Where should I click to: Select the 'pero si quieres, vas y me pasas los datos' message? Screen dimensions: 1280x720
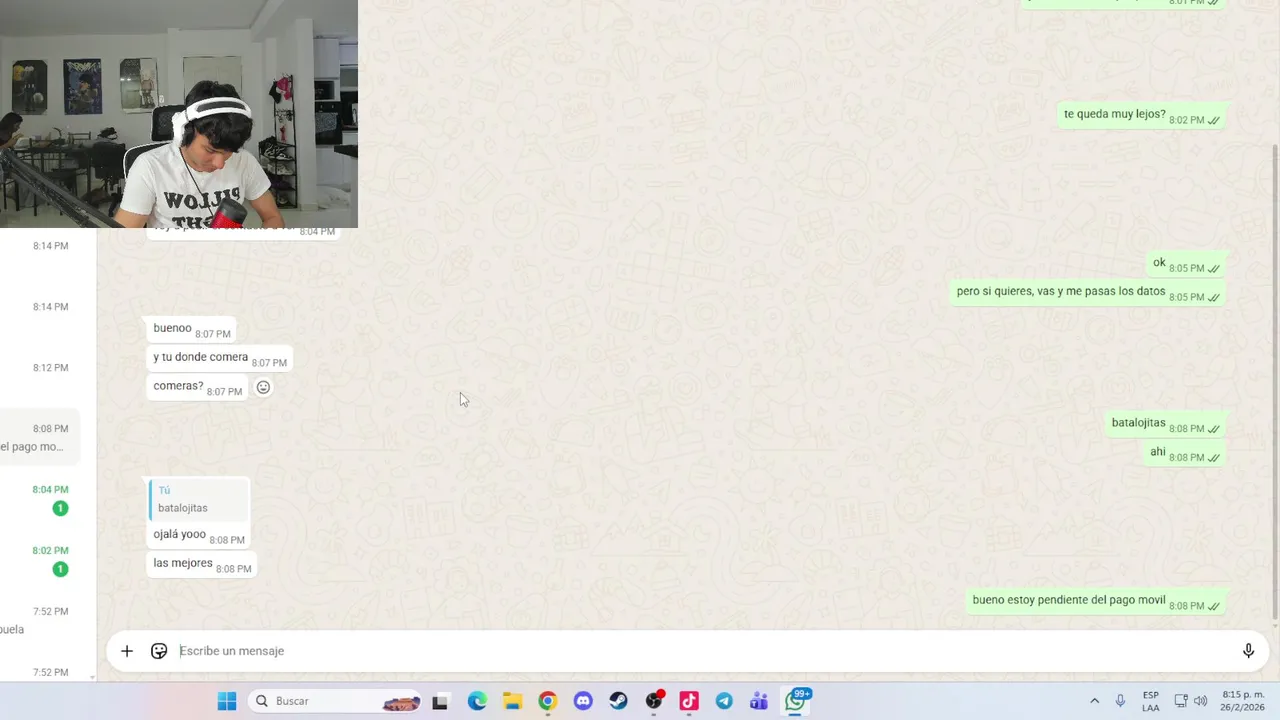[1088, 293]
